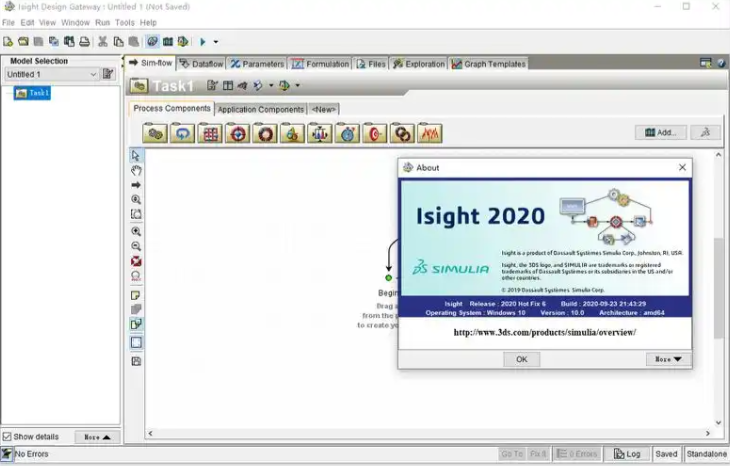Toggle the Show details checkbox
The height and width of the screenshot is (466, 730).
(8, 437)
